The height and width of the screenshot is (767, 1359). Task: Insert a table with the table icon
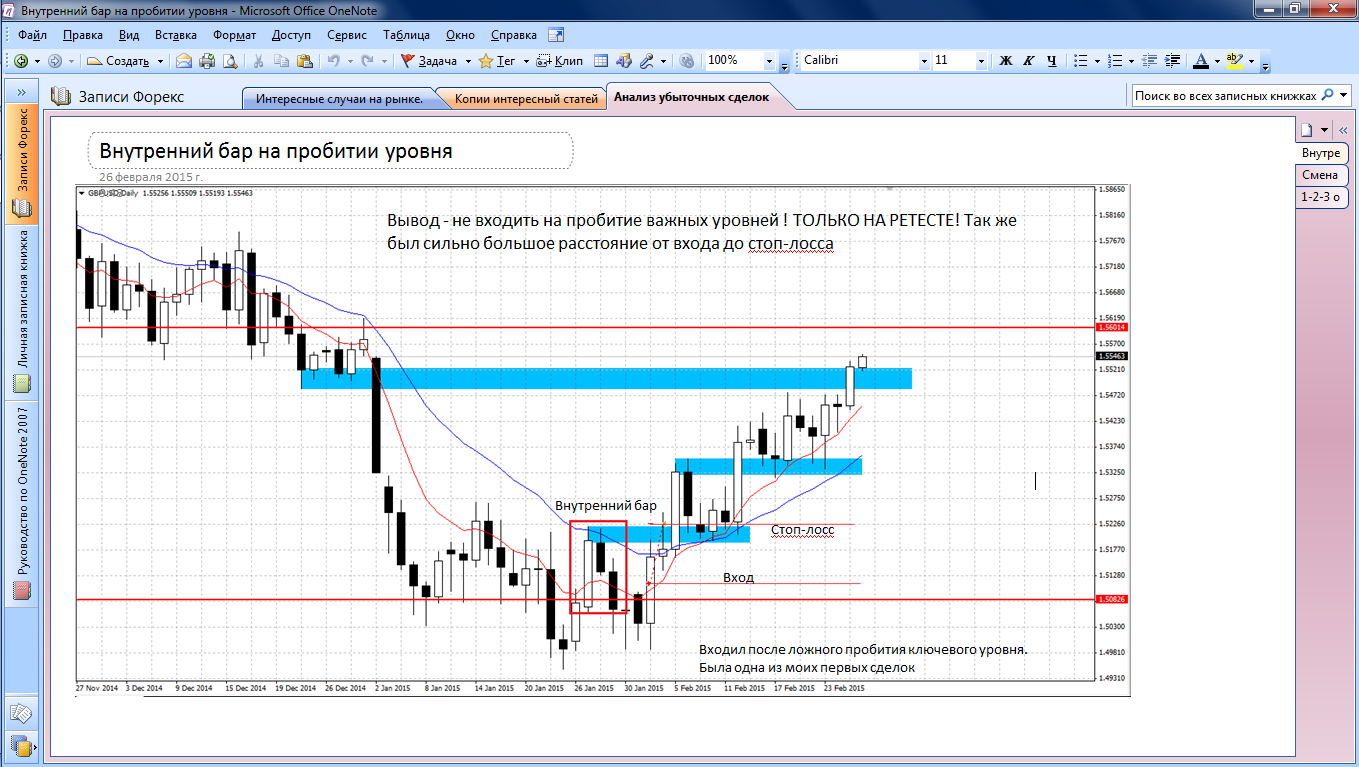(601, 61)
